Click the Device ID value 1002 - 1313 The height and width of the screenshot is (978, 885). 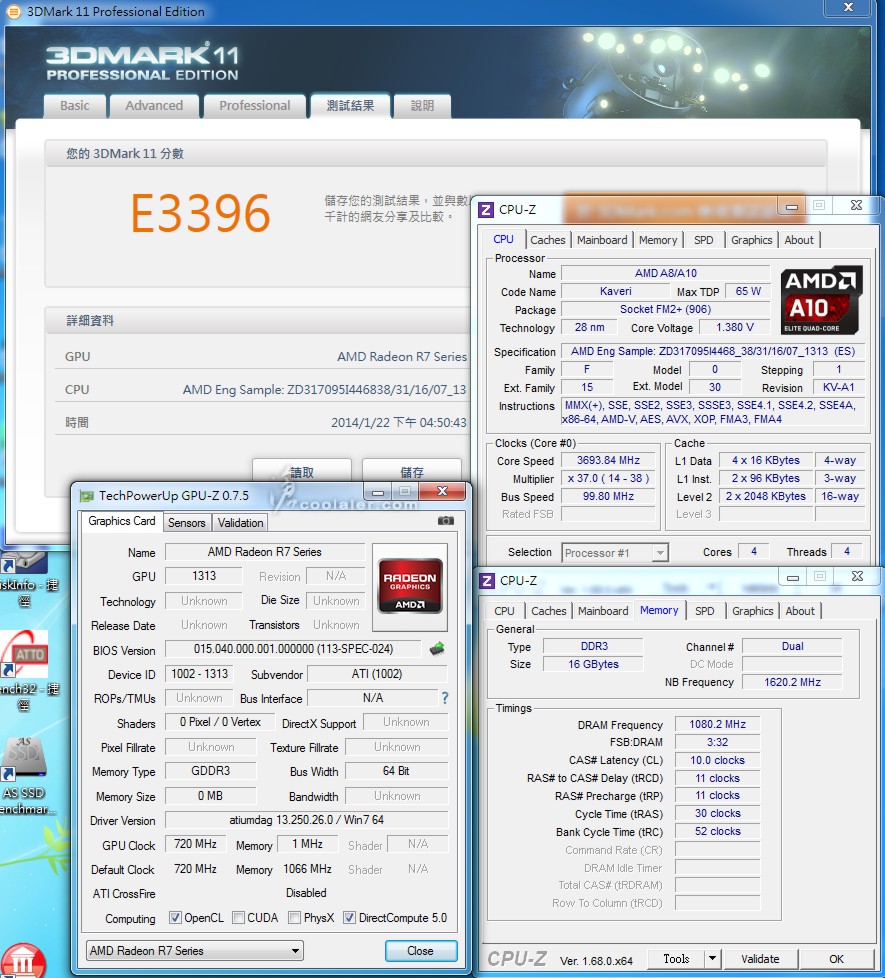(200, 674)
